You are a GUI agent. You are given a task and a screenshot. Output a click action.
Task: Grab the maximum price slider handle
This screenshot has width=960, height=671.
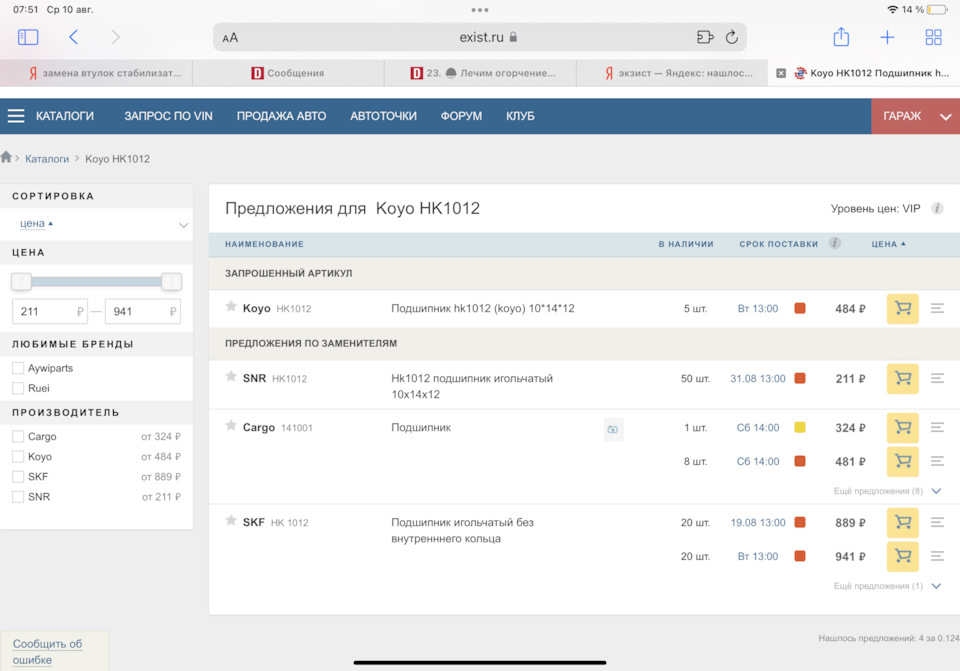pos(171,282)
